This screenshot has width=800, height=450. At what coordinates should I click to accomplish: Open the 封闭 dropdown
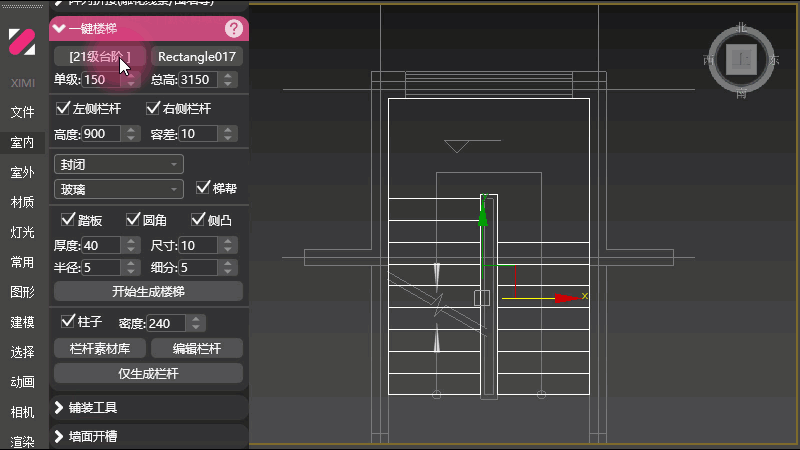118,164
